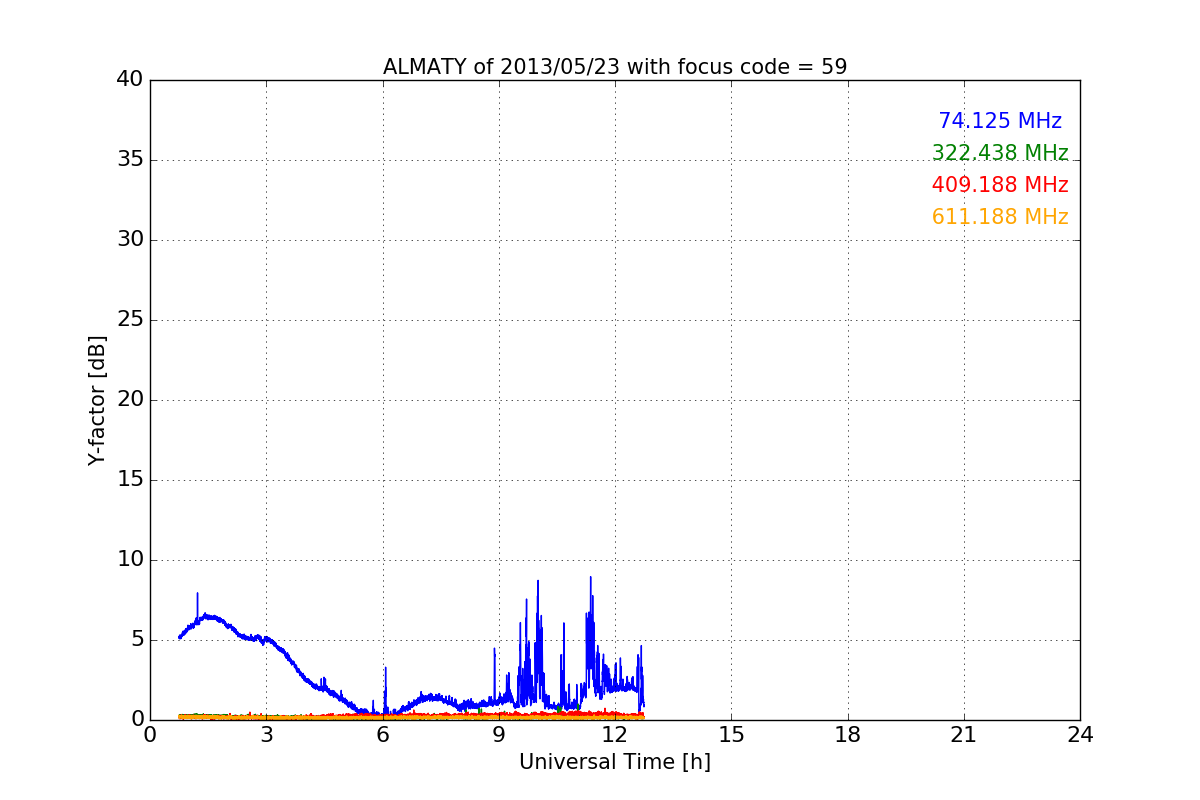Click the x-axis tick label 21
This screenshot has width=1200, height=800.
click(x=964, y=735)
